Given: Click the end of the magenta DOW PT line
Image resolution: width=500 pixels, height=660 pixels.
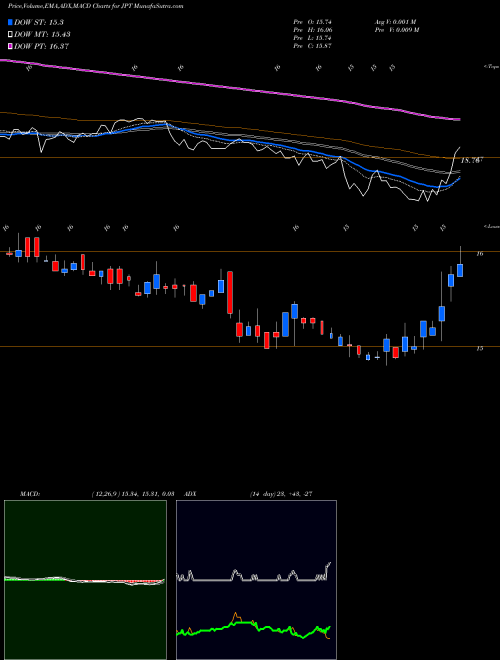Looking at the screenshot, I should pos(459,120).
